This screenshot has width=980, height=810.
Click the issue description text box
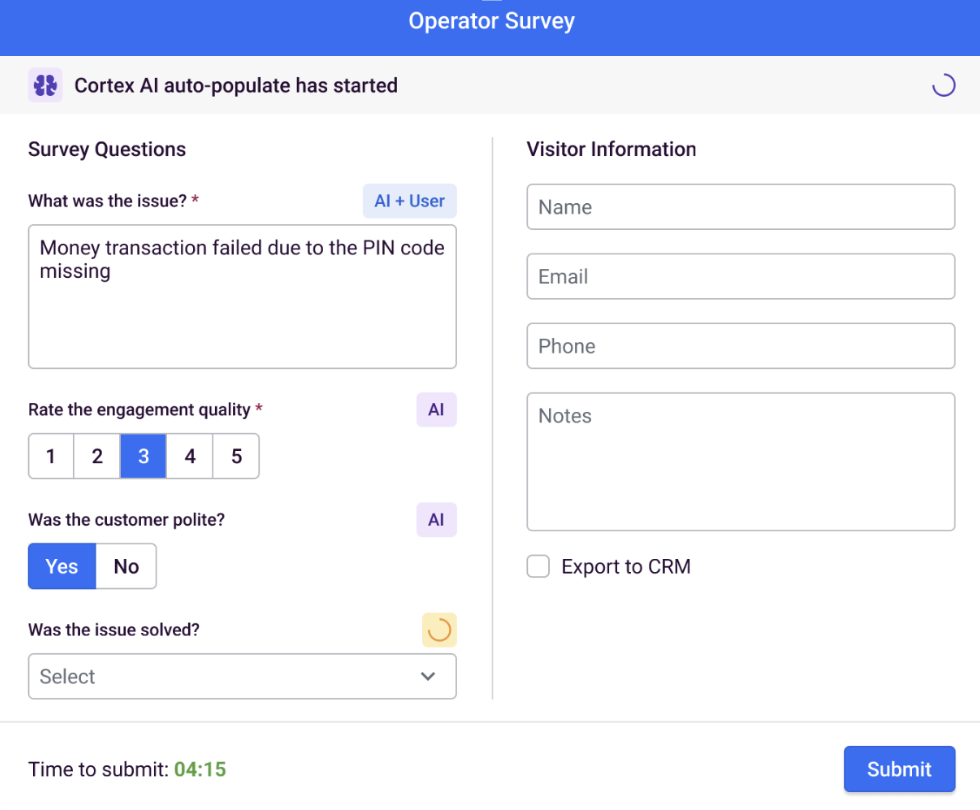tap(242, 297)
